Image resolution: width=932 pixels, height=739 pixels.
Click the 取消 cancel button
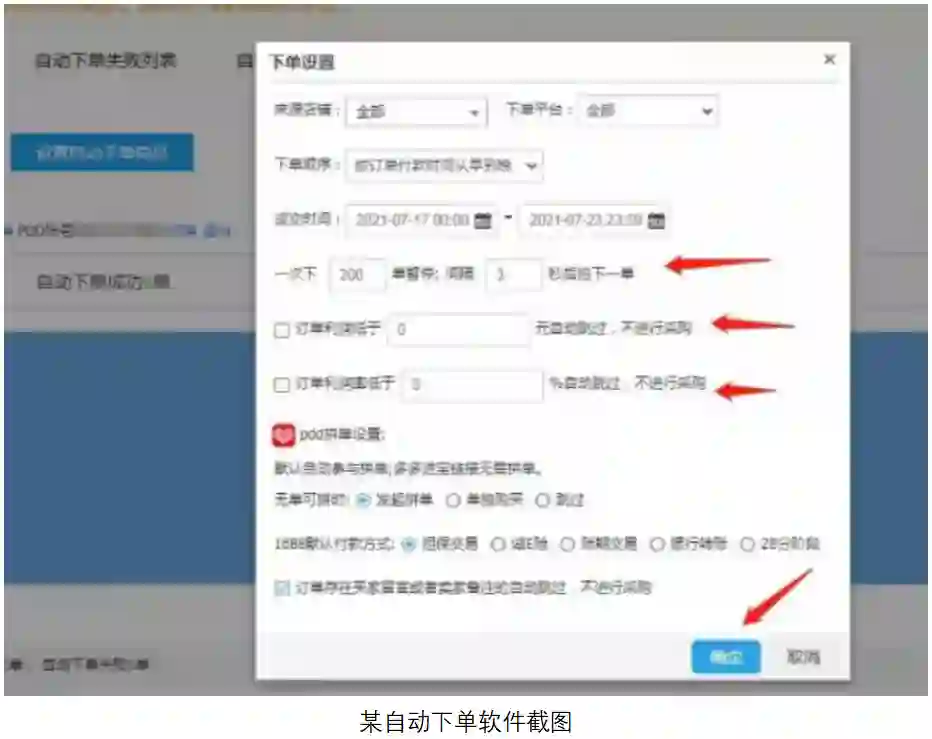[803, 657]
